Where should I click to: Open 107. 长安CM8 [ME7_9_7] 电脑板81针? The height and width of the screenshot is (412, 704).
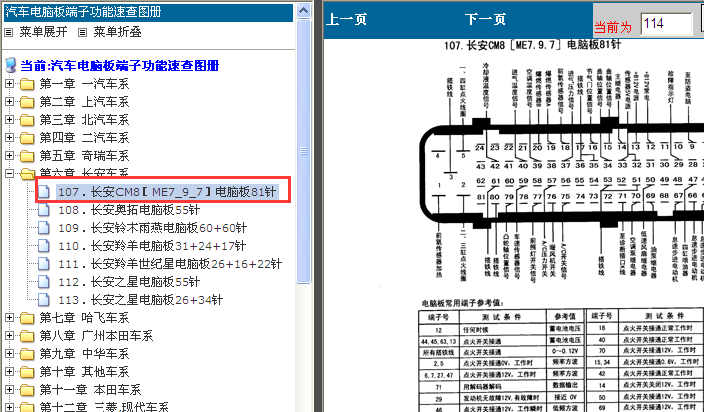click(x=167, y=192)
